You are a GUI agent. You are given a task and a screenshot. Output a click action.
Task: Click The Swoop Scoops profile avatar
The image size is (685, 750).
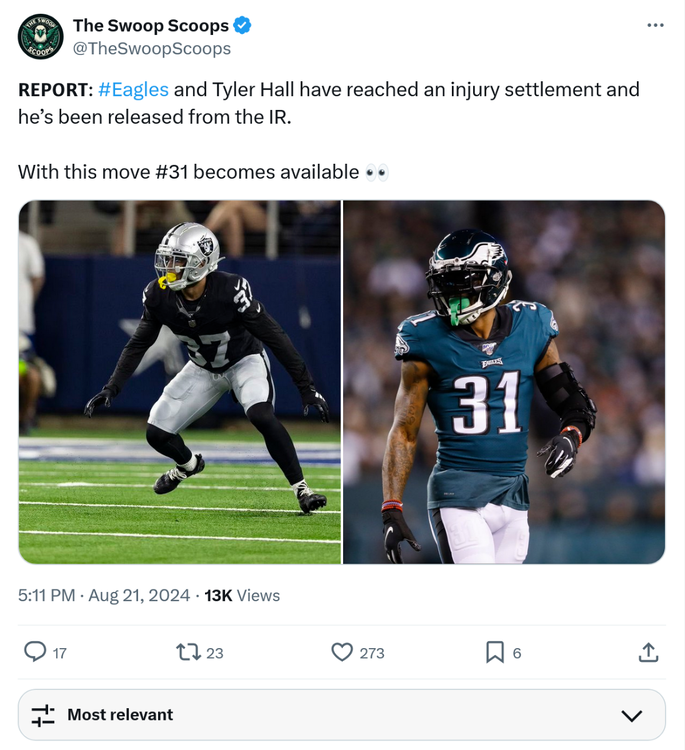pos(40,36)
